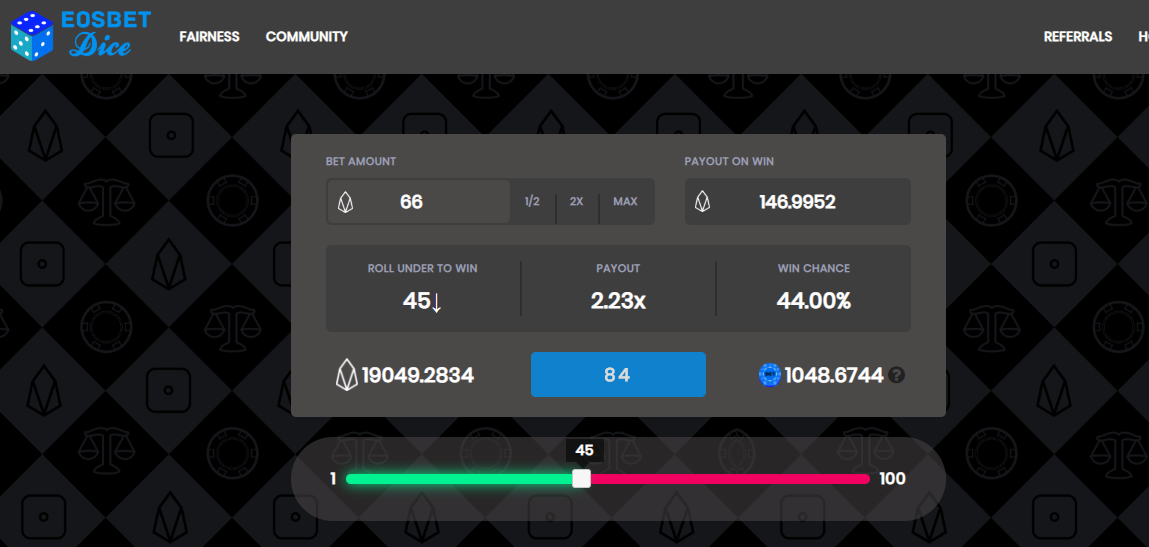Click the ROLL UNDER TO WIN label
1149x547 pixels.
tap(423, 268)
